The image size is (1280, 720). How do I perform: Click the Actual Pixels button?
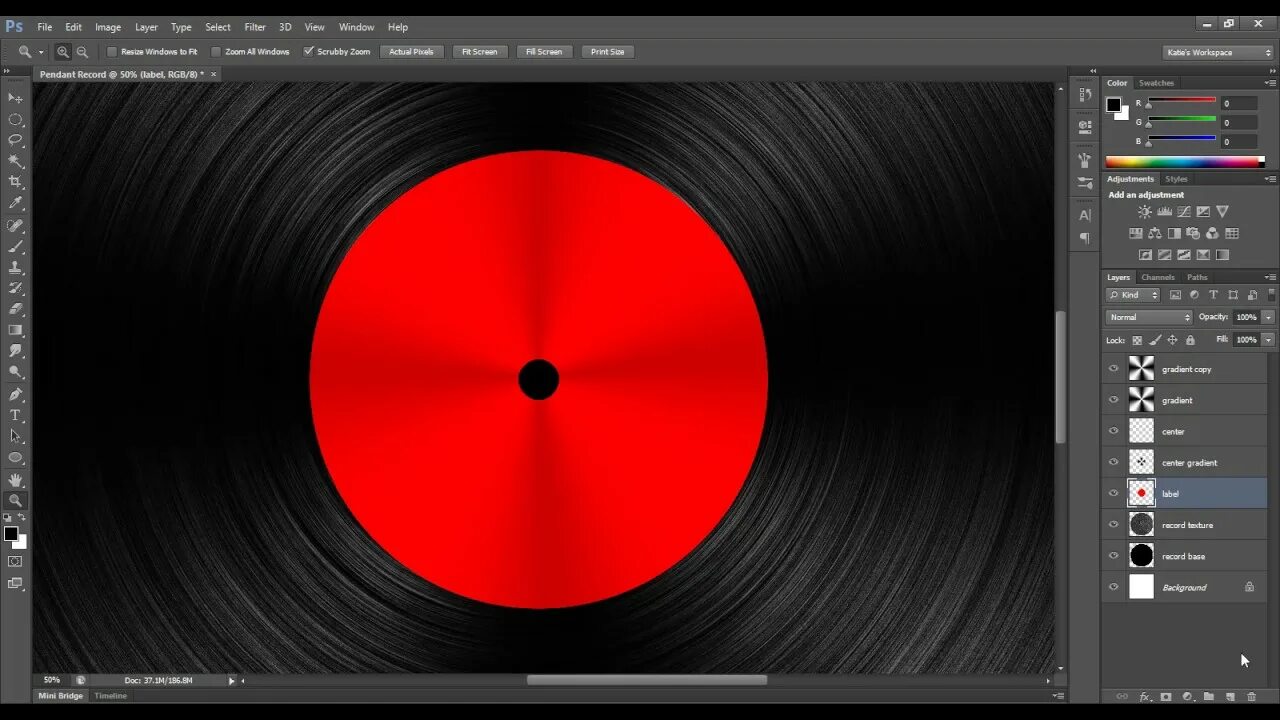411,52
